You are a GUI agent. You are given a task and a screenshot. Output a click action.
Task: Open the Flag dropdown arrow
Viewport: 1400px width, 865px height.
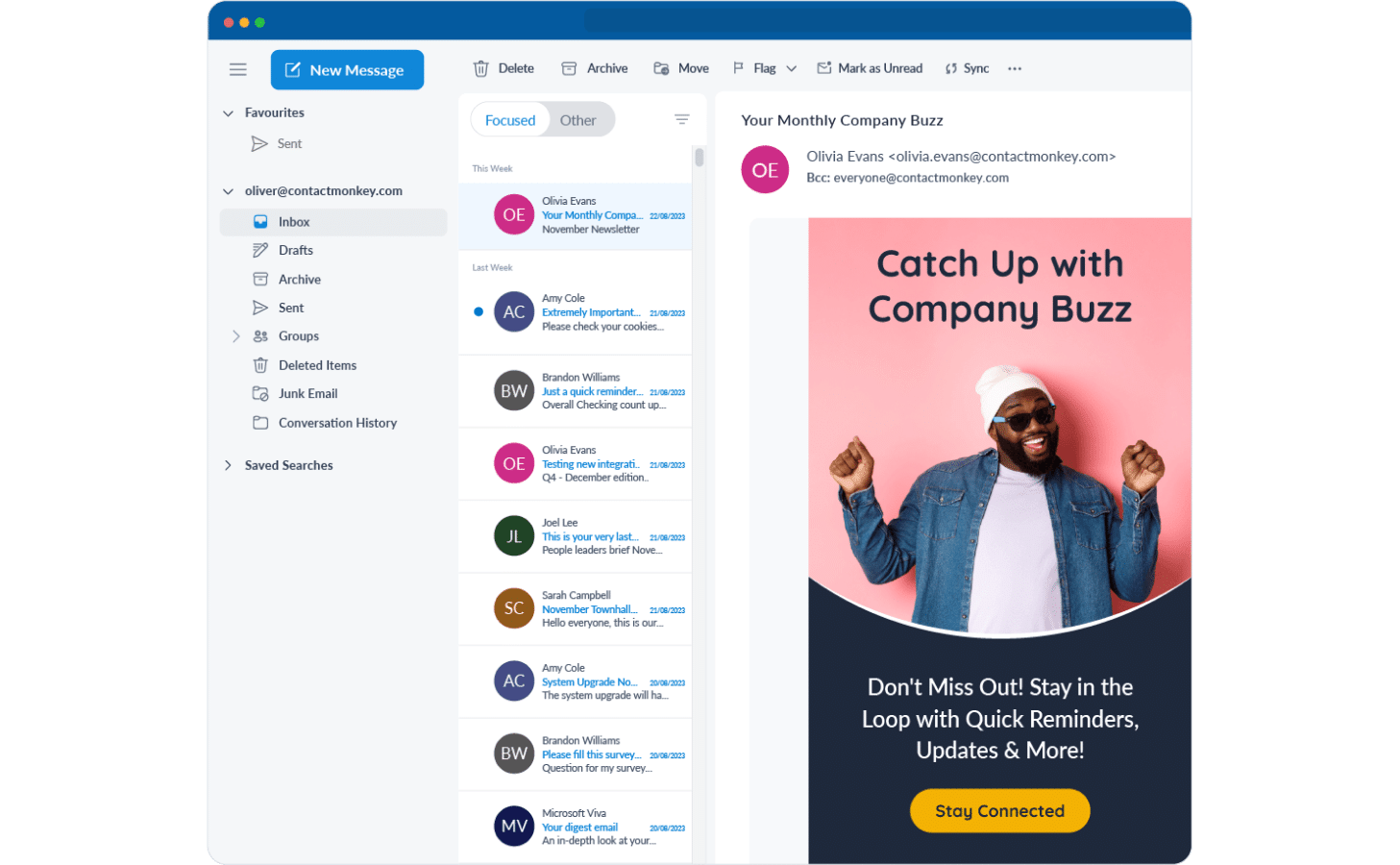click(791, 68)
